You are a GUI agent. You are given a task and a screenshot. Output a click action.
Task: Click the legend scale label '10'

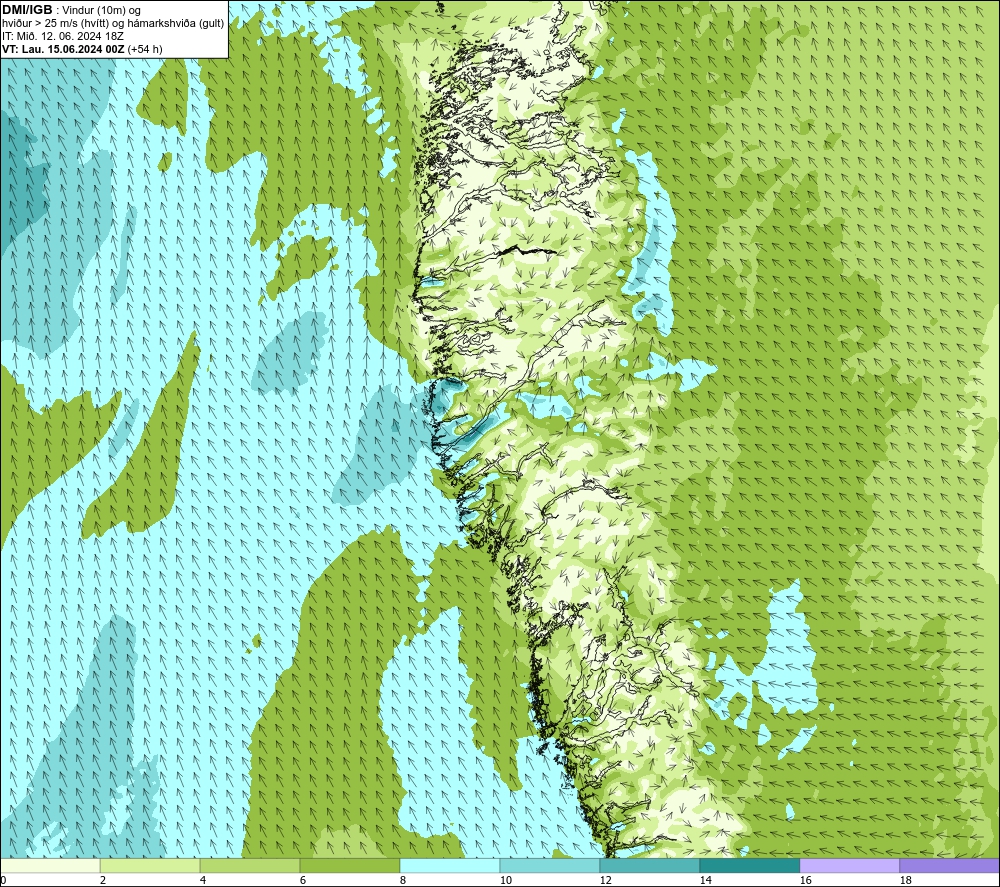(x=505, y=881)
